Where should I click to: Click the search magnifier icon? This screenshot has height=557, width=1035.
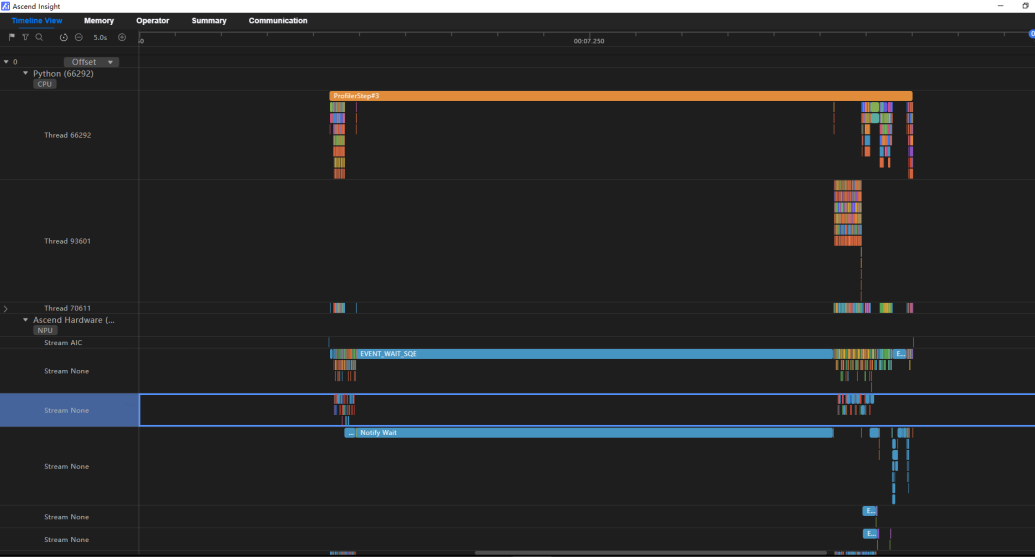click(x=39, y=38)
